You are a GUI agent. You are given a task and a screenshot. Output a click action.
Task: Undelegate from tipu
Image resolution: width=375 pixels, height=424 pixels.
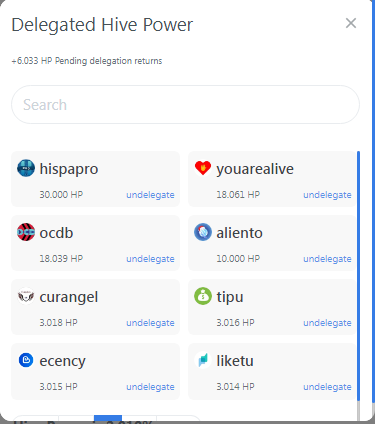[327, 323]
